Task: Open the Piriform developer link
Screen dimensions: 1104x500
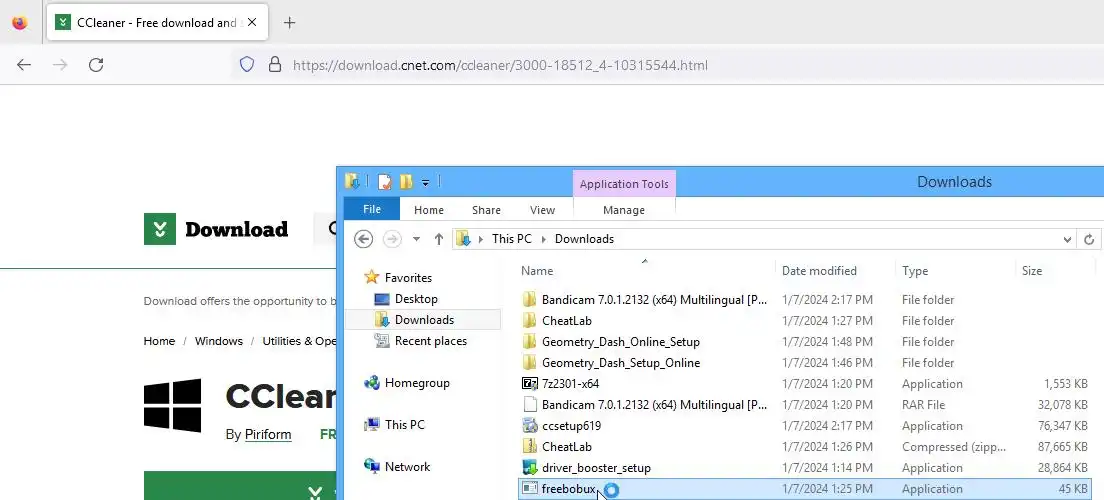Action: click(268, 435)
